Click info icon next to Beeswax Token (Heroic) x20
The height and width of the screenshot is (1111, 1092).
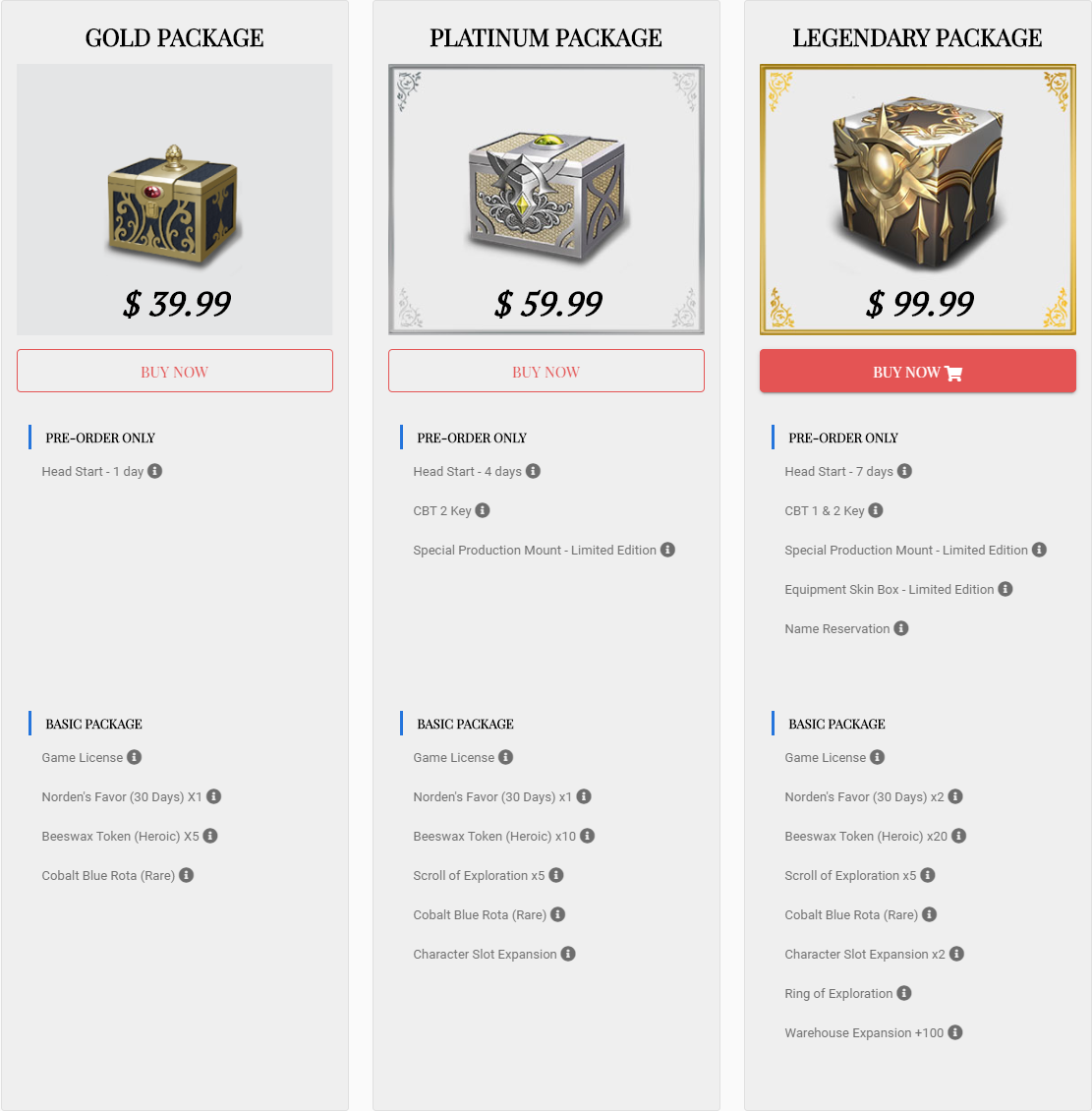coord(959,836)
